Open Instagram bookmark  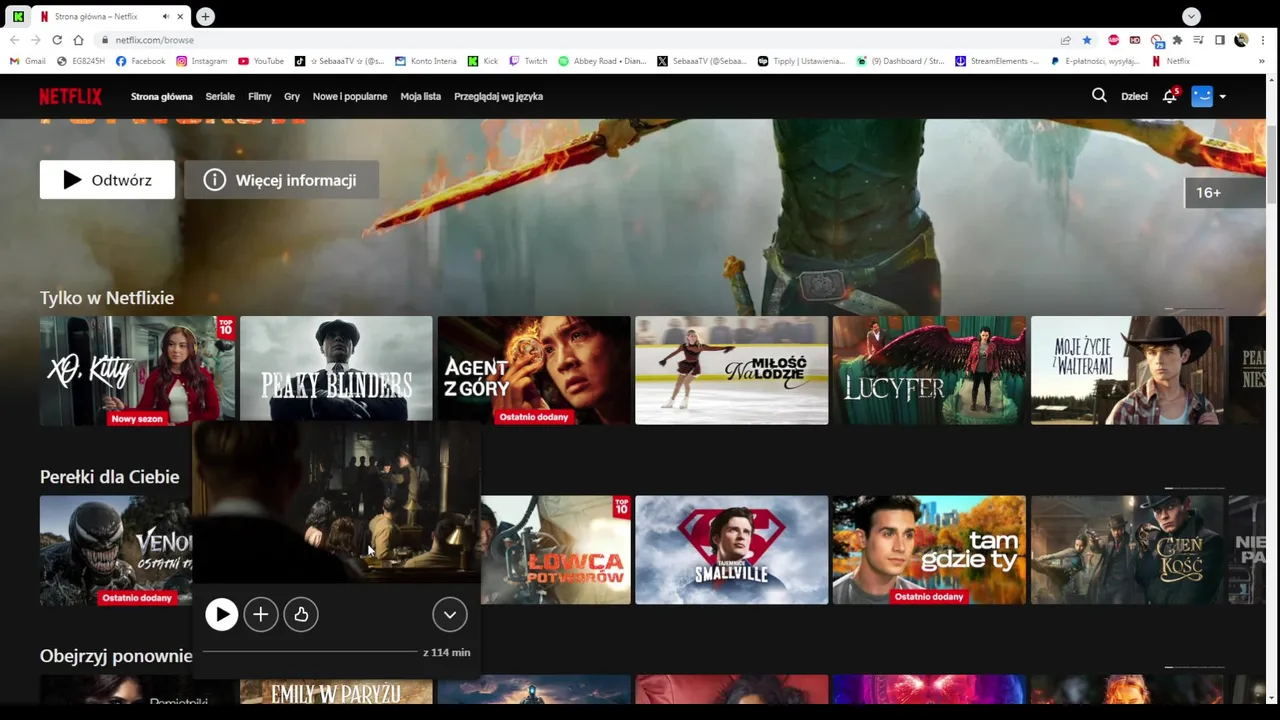(x=201, y=61)
